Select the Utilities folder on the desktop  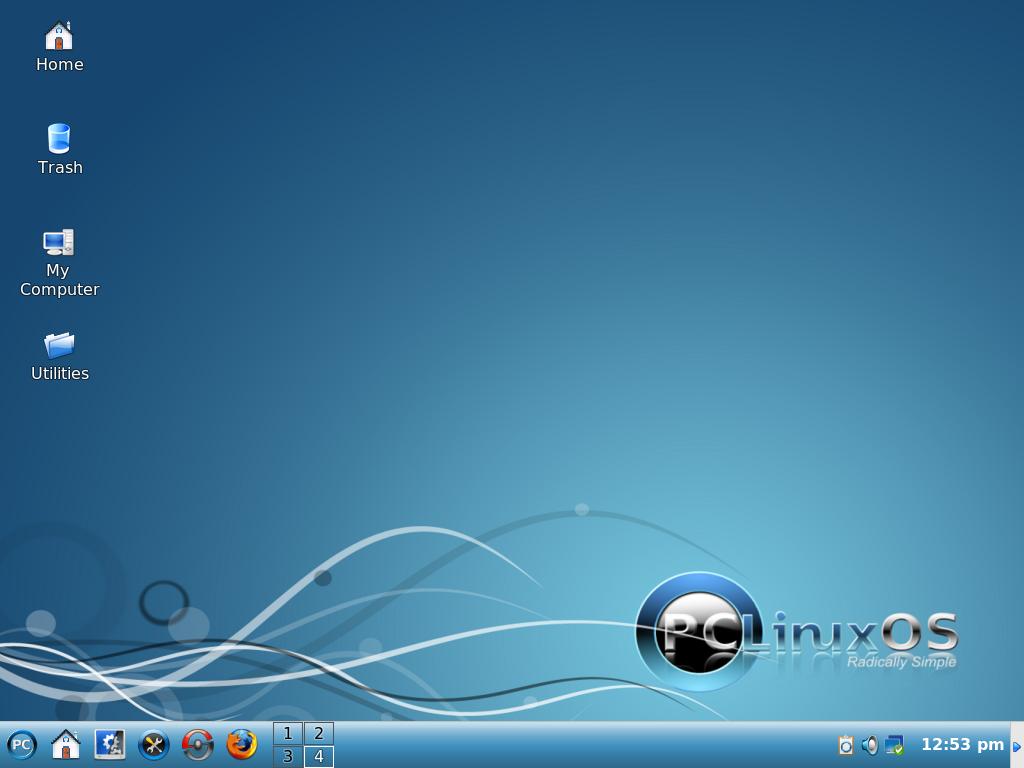(59, 356)
